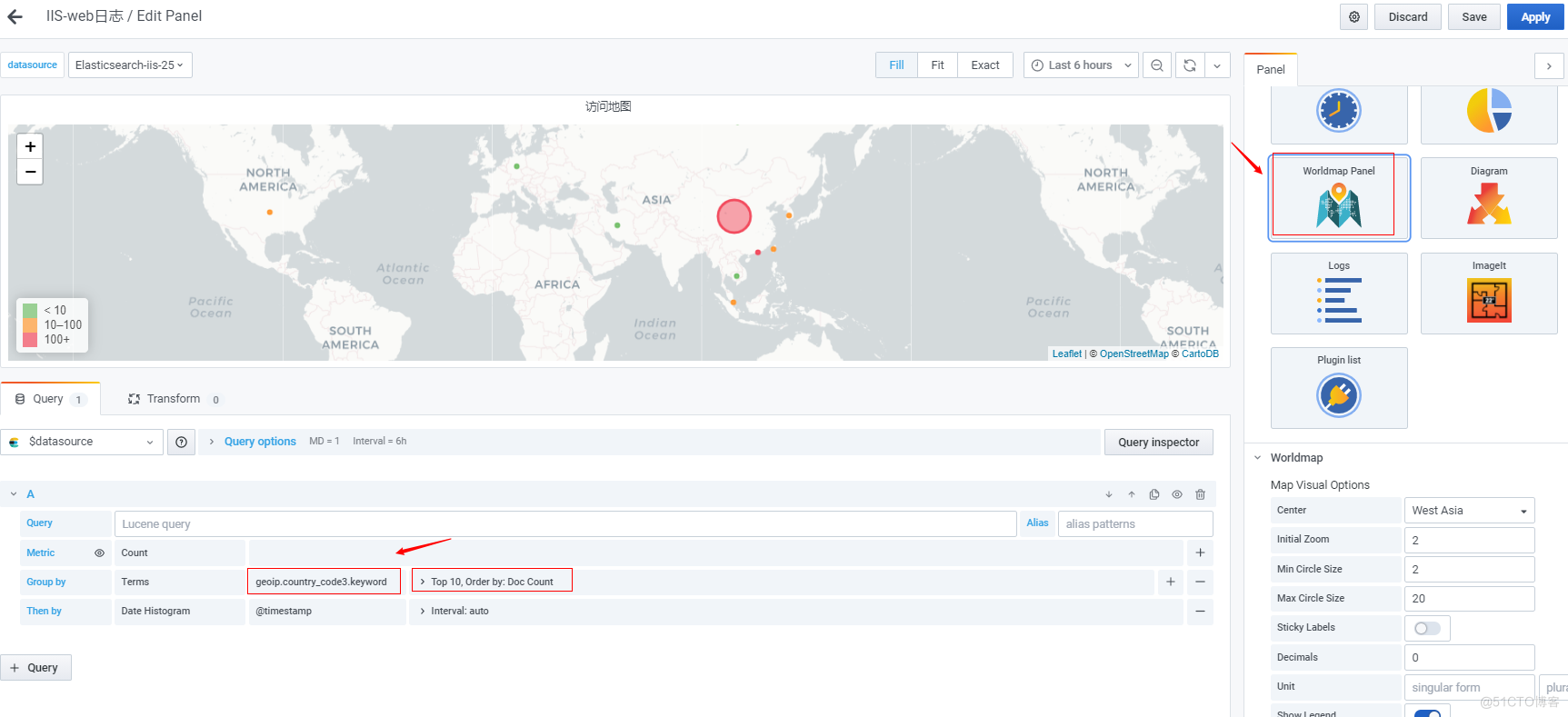Click the Save button
This screenshot has width=1568, height=717.
tap(1474, 17)
